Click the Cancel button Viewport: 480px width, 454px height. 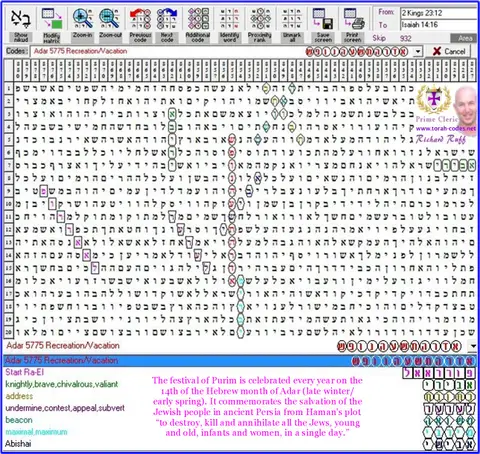449,51
